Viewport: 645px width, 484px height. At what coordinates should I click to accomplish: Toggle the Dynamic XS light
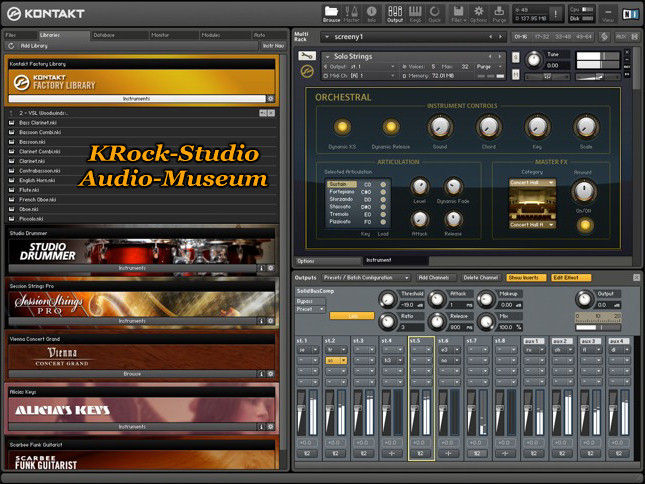click(x=342, y=127)
